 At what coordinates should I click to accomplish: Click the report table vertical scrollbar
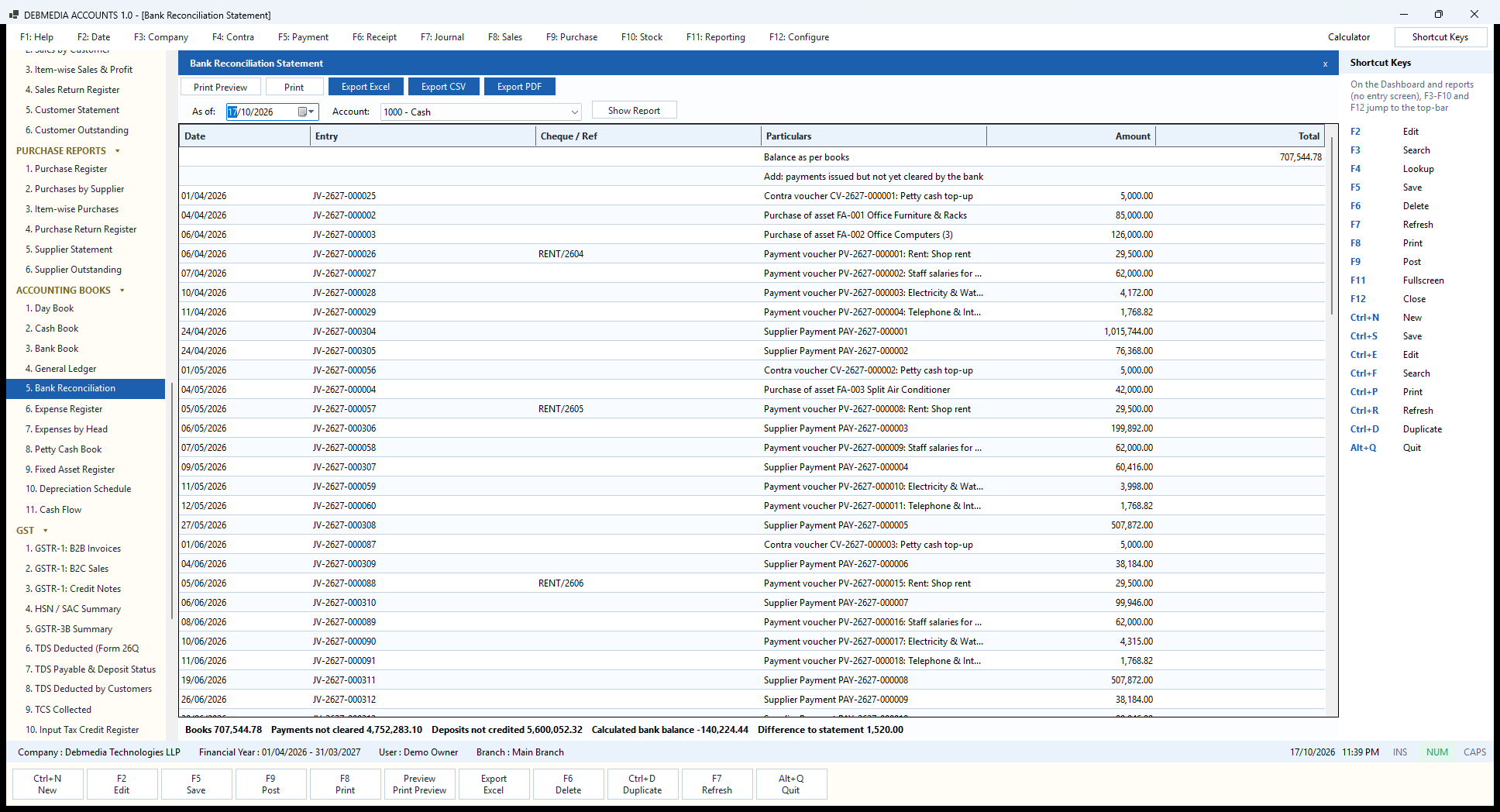(x=1332, y=226)
